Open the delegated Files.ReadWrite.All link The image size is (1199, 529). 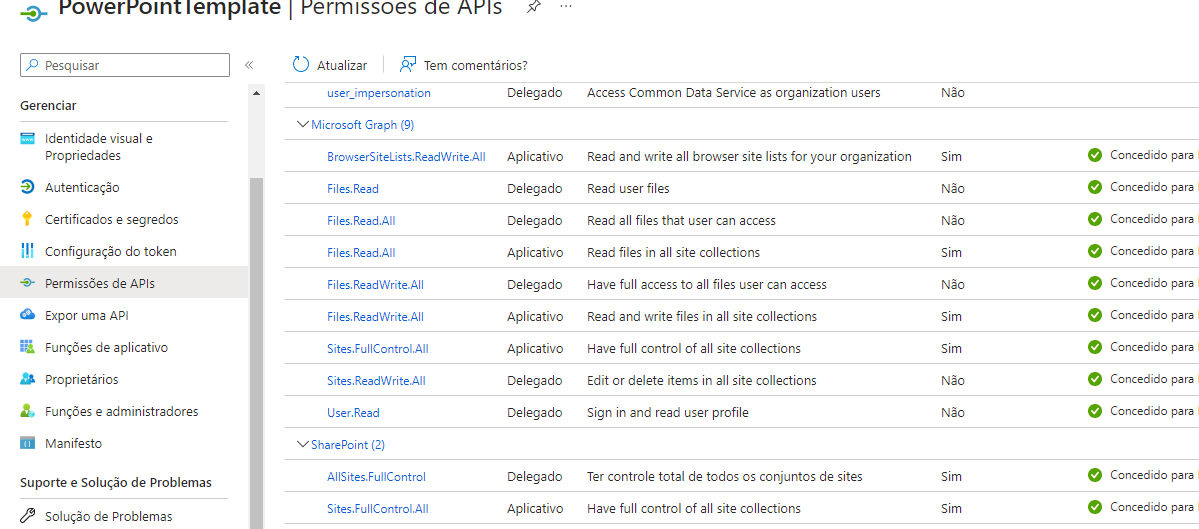(x=375, y=285)
